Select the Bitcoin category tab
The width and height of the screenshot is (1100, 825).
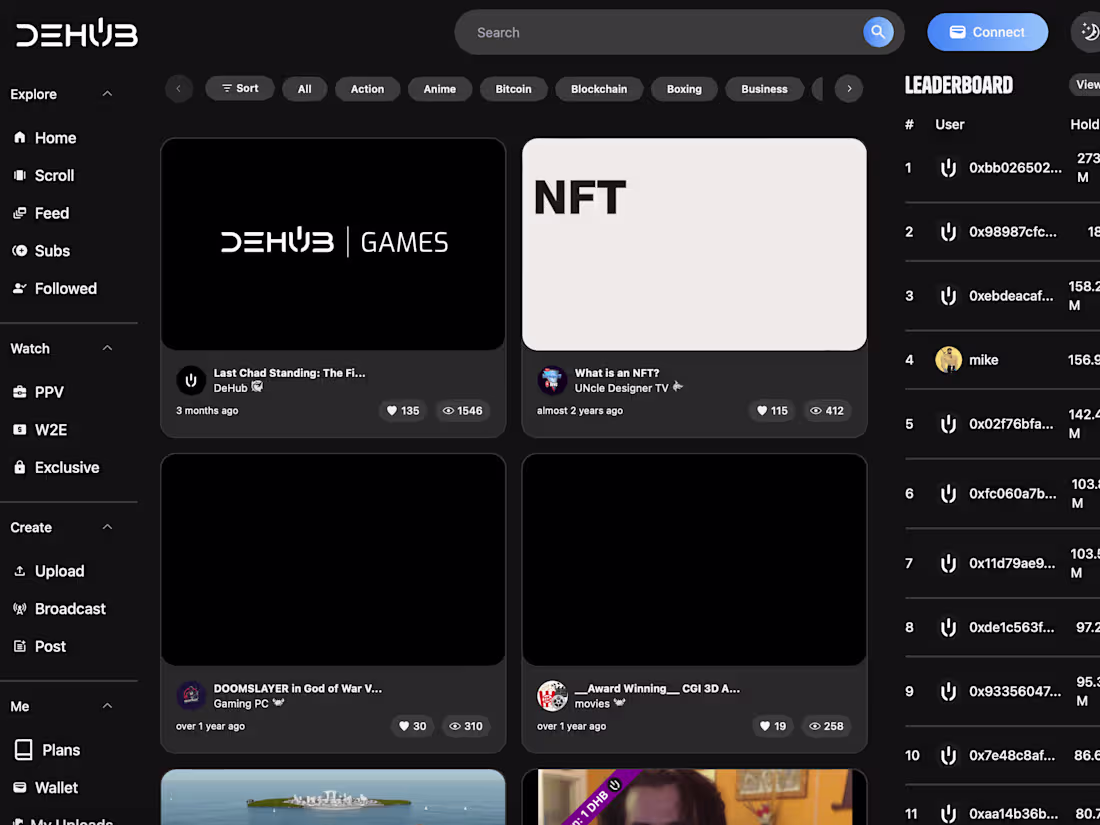[x=513, y=89]
